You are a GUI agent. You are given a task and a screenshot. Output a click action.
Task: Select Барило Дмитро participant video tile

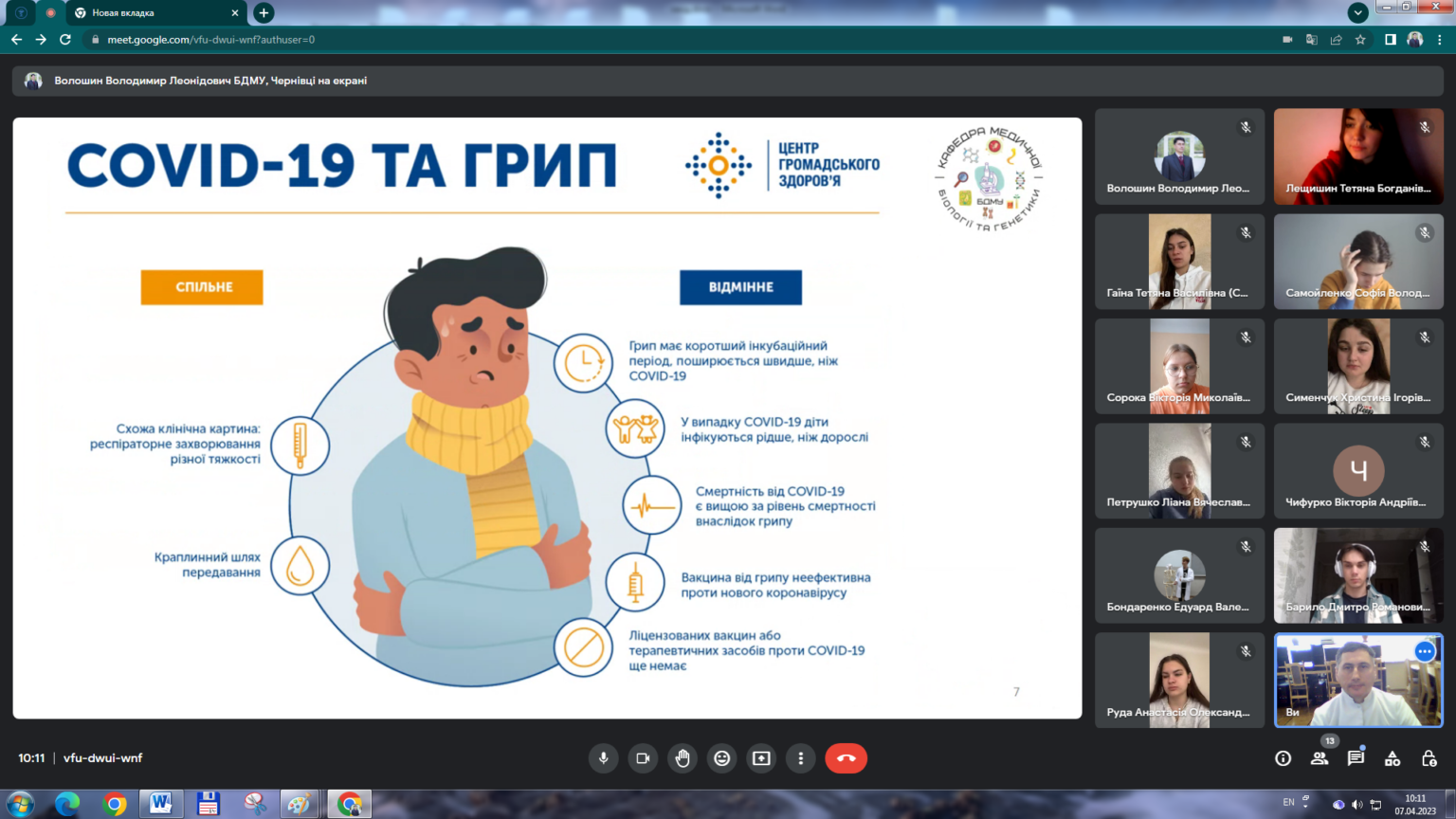click(1357, 575)
